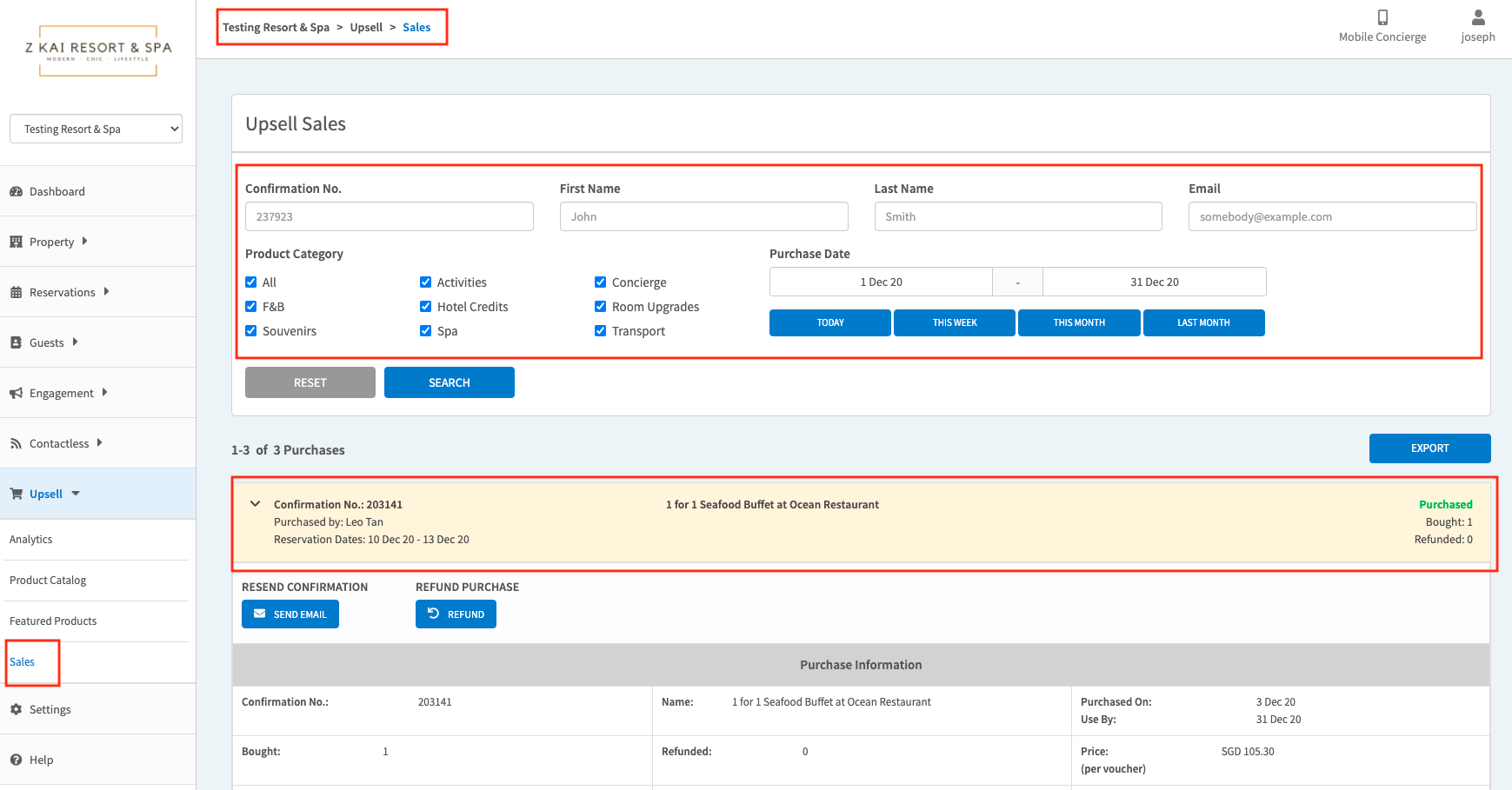This screenshot has height=790, width=1512.
Task: Open the joseph user profile icon
Action: (1477, 17)
